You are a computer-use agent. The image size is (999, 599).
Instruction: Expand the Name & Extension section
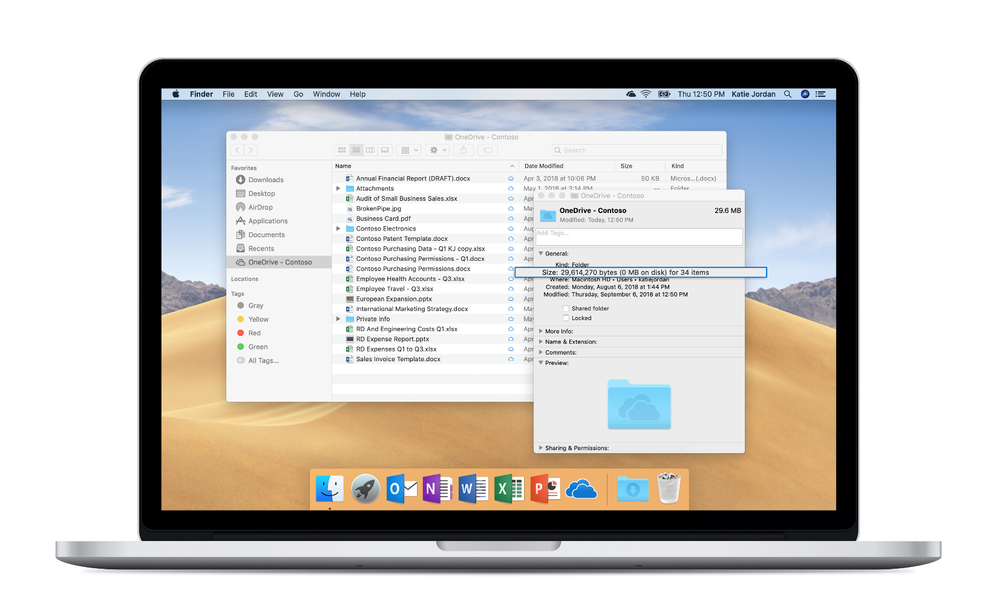(541, 342)
